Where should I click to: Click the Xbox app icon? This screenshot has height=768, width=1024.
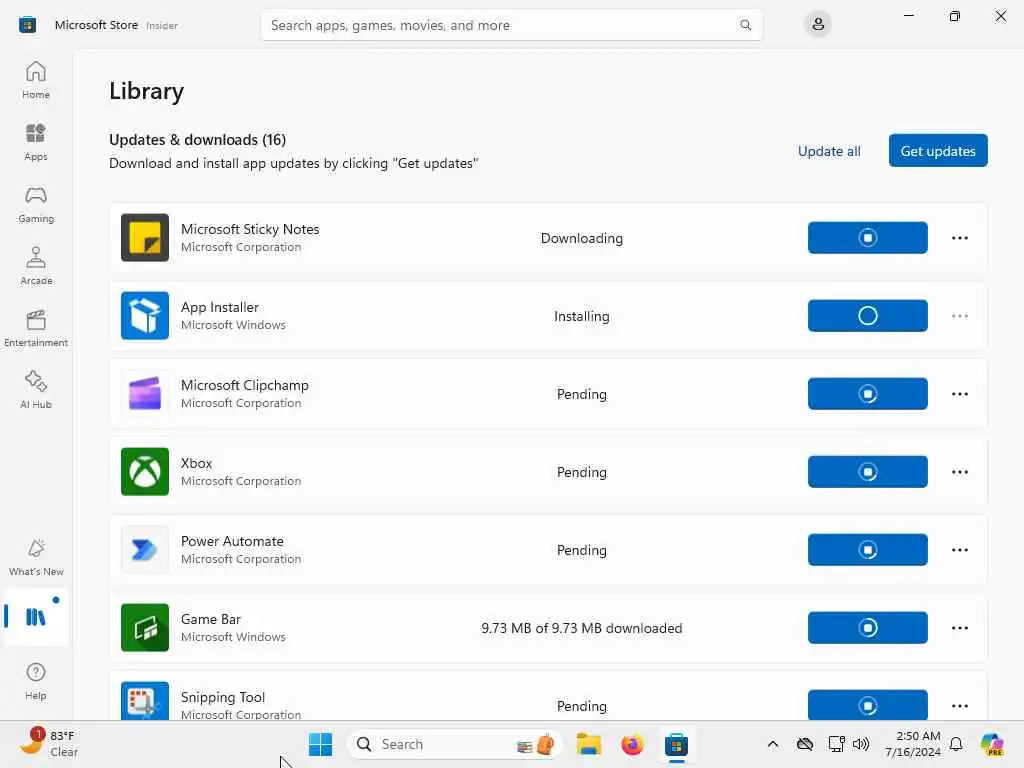coord(145,472)
